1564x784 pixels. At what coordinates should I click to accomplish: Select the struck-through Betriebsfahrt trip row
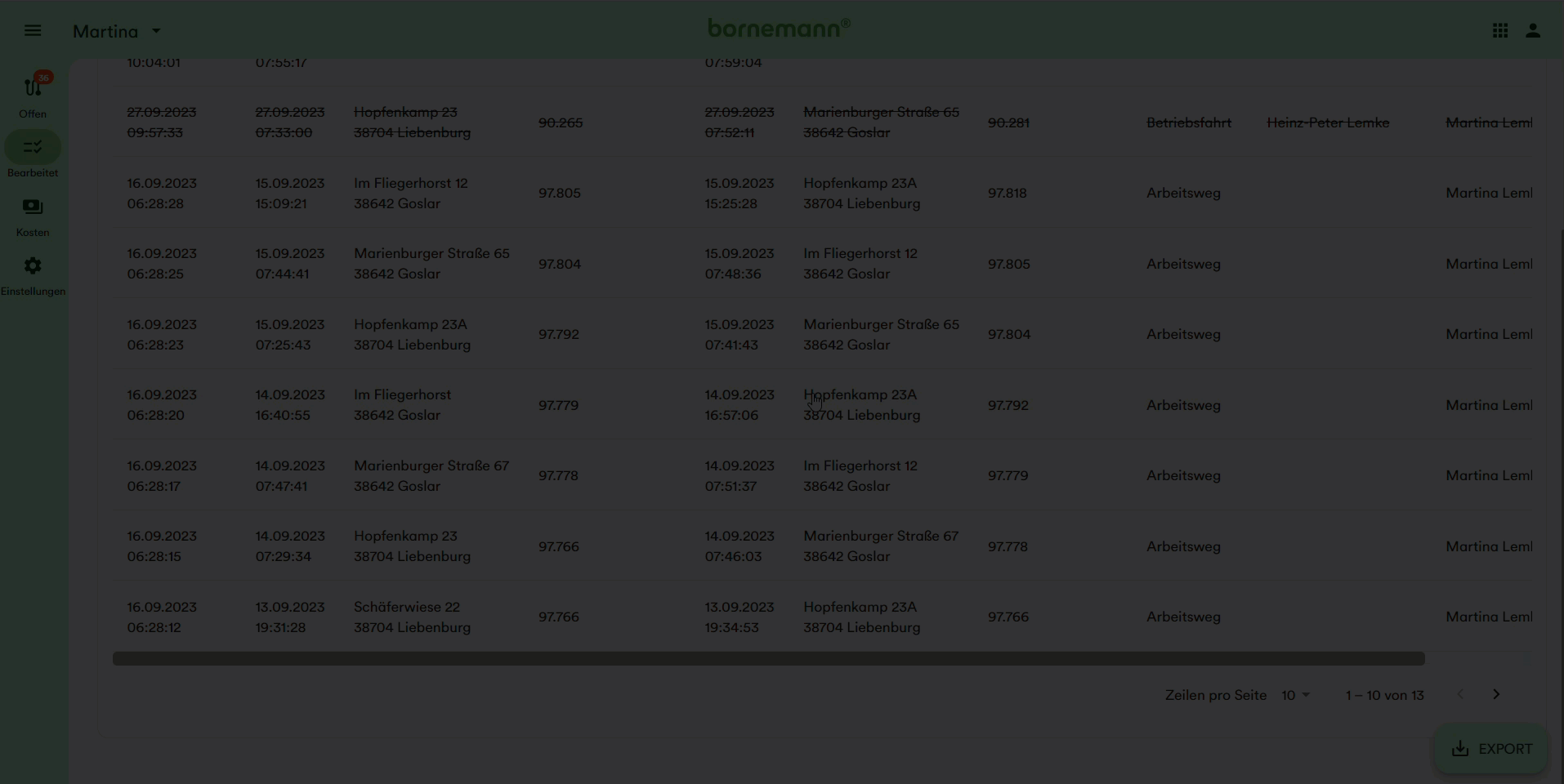1188,122
